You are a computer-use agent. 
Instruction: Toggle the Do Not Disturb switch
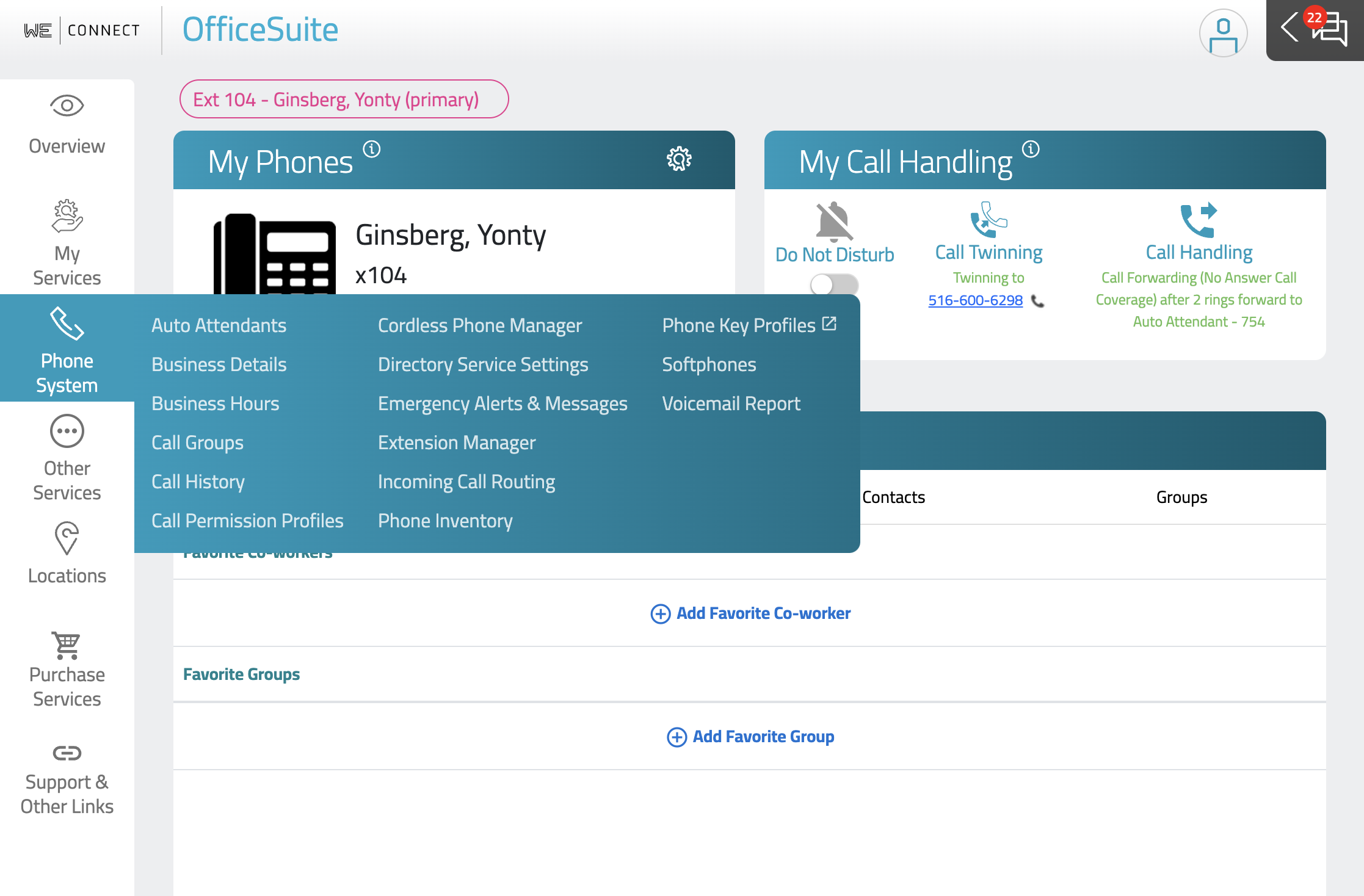click(x=834, y=284)
